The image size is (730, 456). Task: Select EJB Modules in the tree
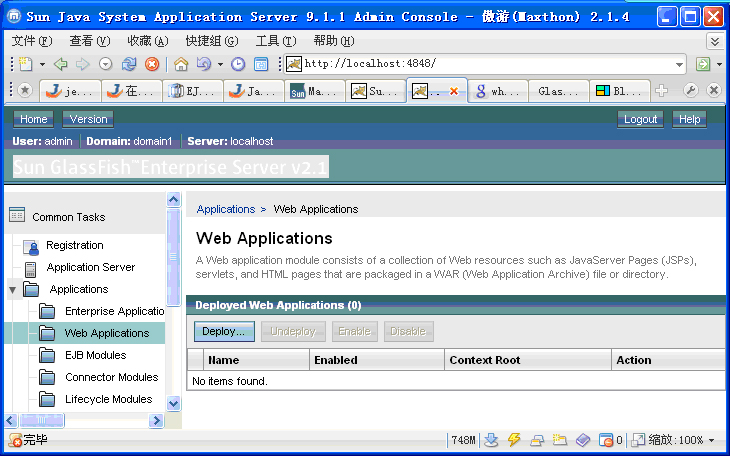click(x=95, y=355)
